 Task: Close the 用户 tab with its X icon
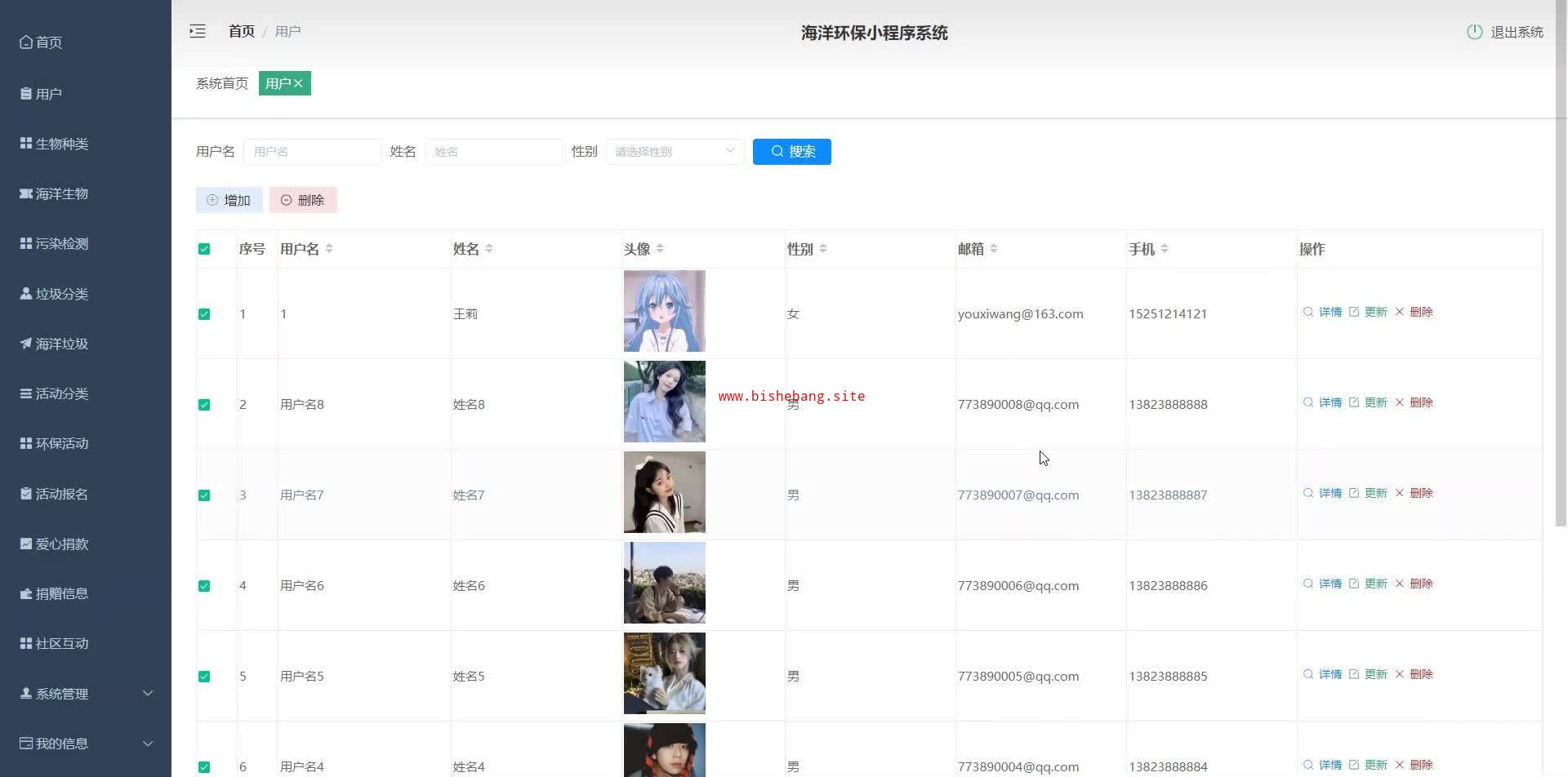(299, 83)
